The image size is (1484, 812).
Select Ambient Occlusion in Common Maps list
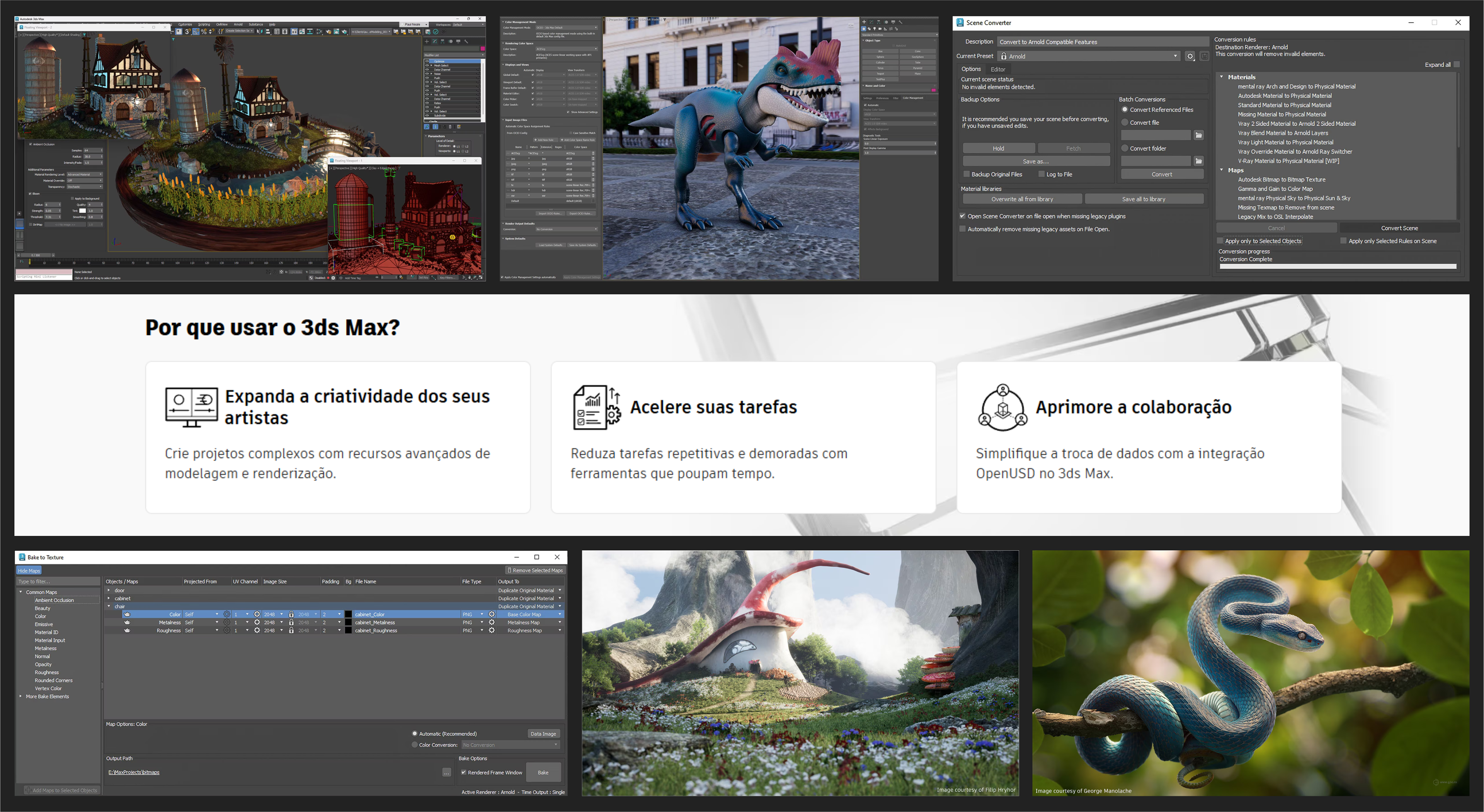point(54,600)
